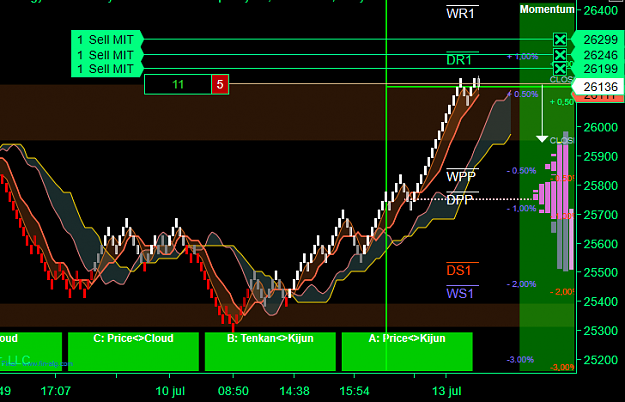The width and height of the screenshot is (625, 402).
Task: Click the 17:07 time axis label
Action: coord(55,391)
